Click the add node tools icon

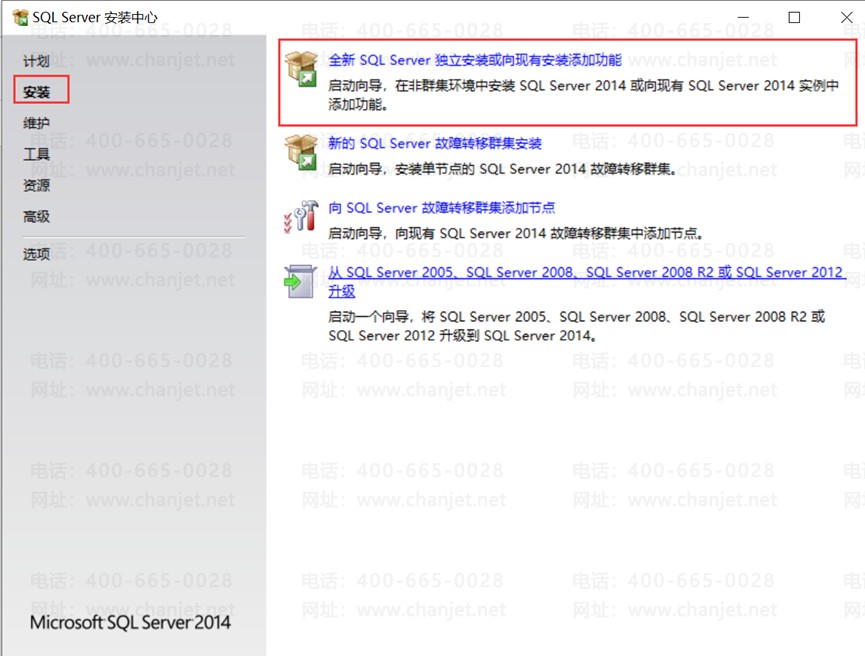pyautogui.click(x=301, y=216)
